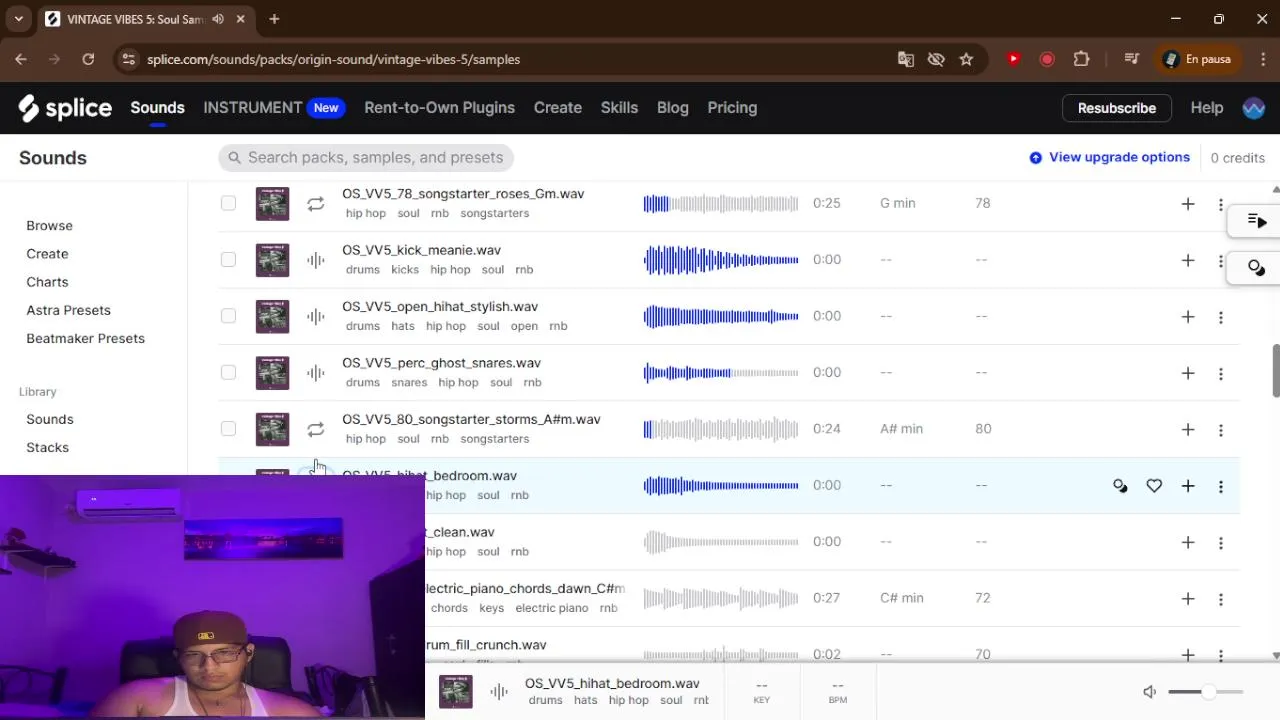Add OS_VV5_kick_meanie.wav with plus icon
Viewport: 1280px width, 720px height.
click(x=1188, y=260)
